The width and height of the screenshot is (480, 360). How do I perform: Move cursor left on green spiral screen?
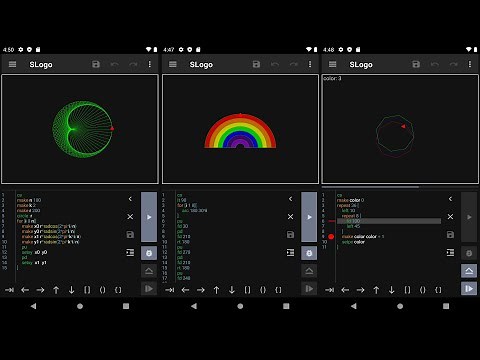(25, 290)
